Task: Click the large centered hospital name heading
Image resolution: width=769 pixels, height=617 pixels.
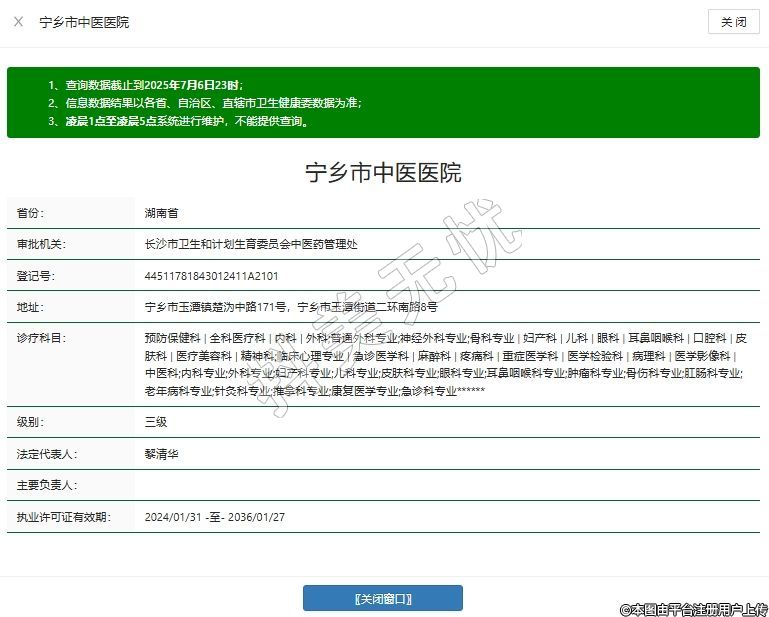Action: tap(383, 172)
